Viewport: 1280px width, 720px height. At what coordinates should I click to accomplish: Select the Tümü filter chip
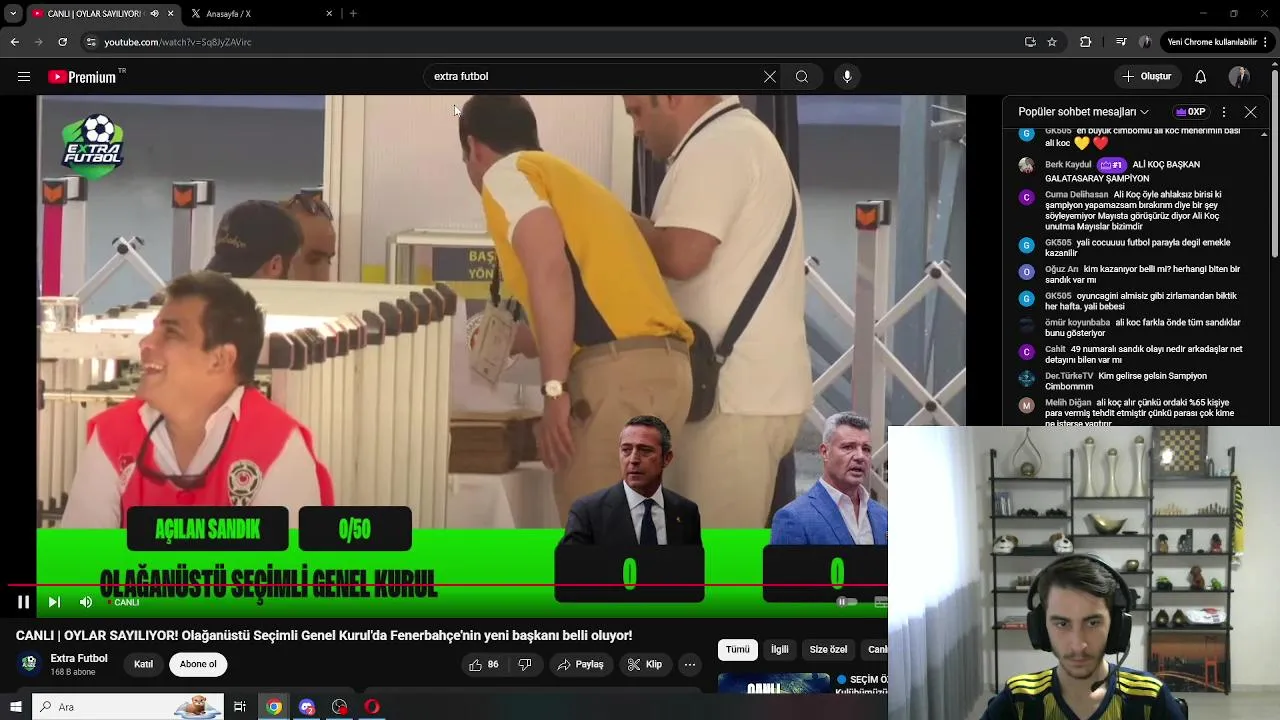(x=737, y=650)
